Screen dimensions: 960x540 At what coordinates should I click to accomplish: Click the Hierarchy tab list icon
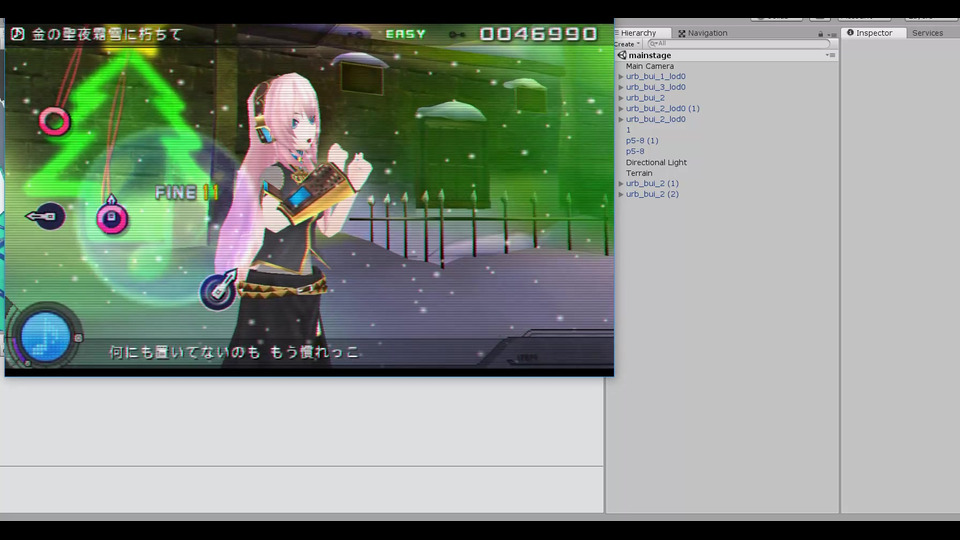[617, 33]
